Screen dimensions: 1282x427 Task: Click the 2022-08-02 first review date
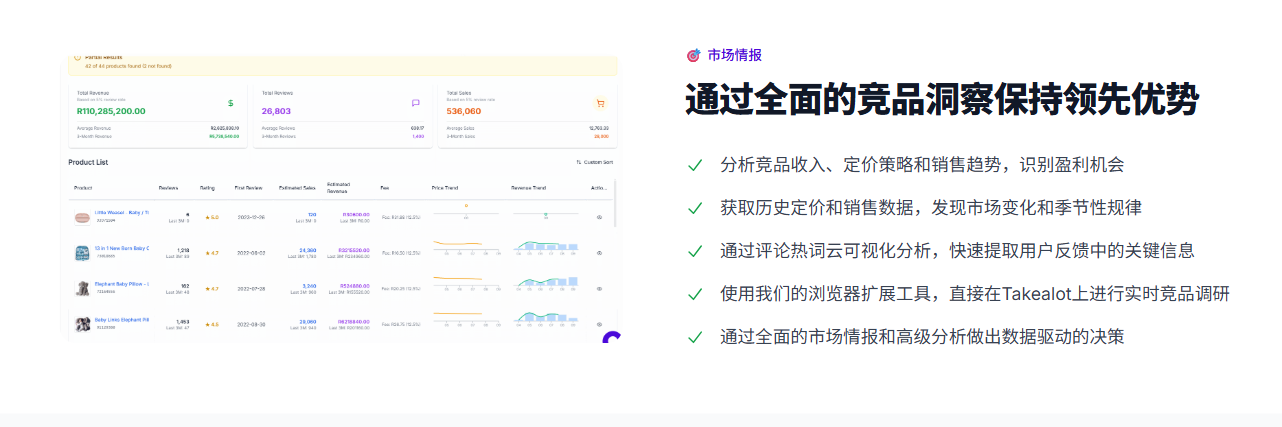point(251,253)
